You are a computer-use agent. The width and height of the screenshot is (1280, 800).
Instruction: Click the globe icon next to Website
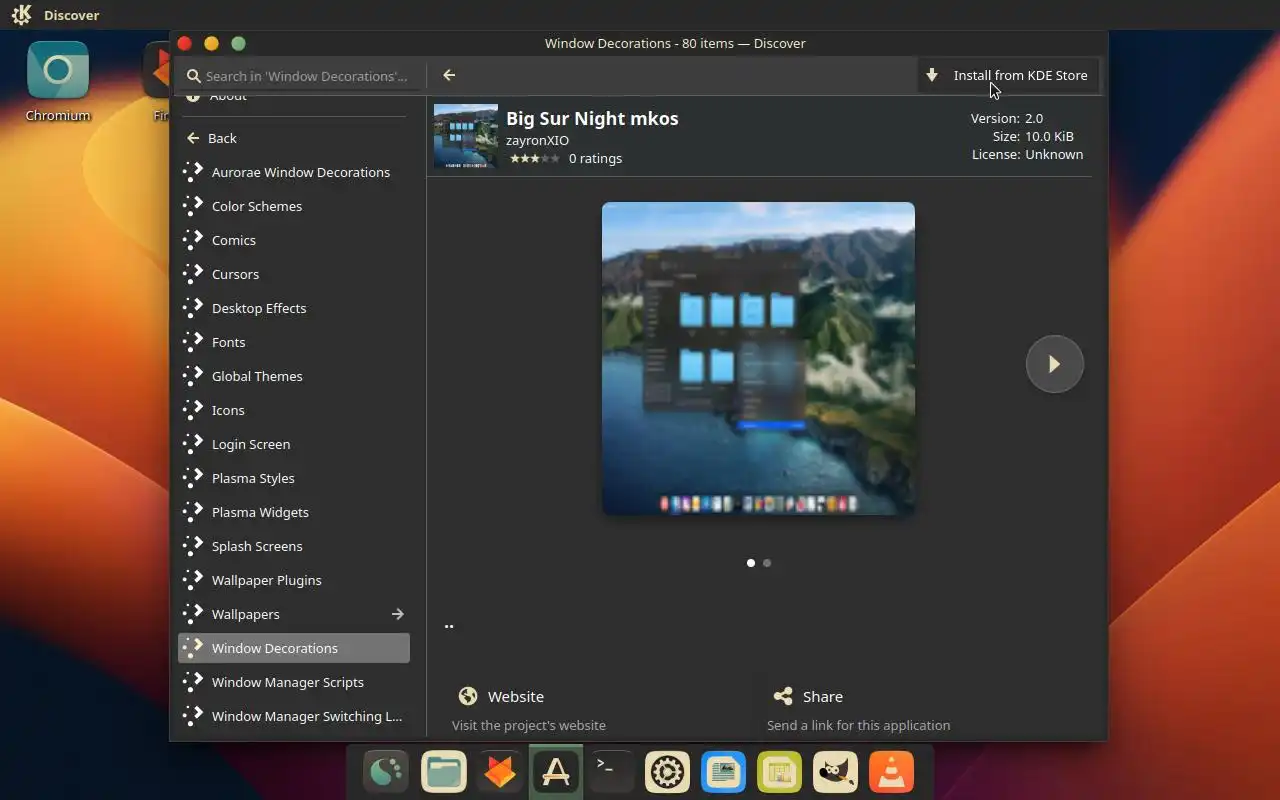(467, 696)
